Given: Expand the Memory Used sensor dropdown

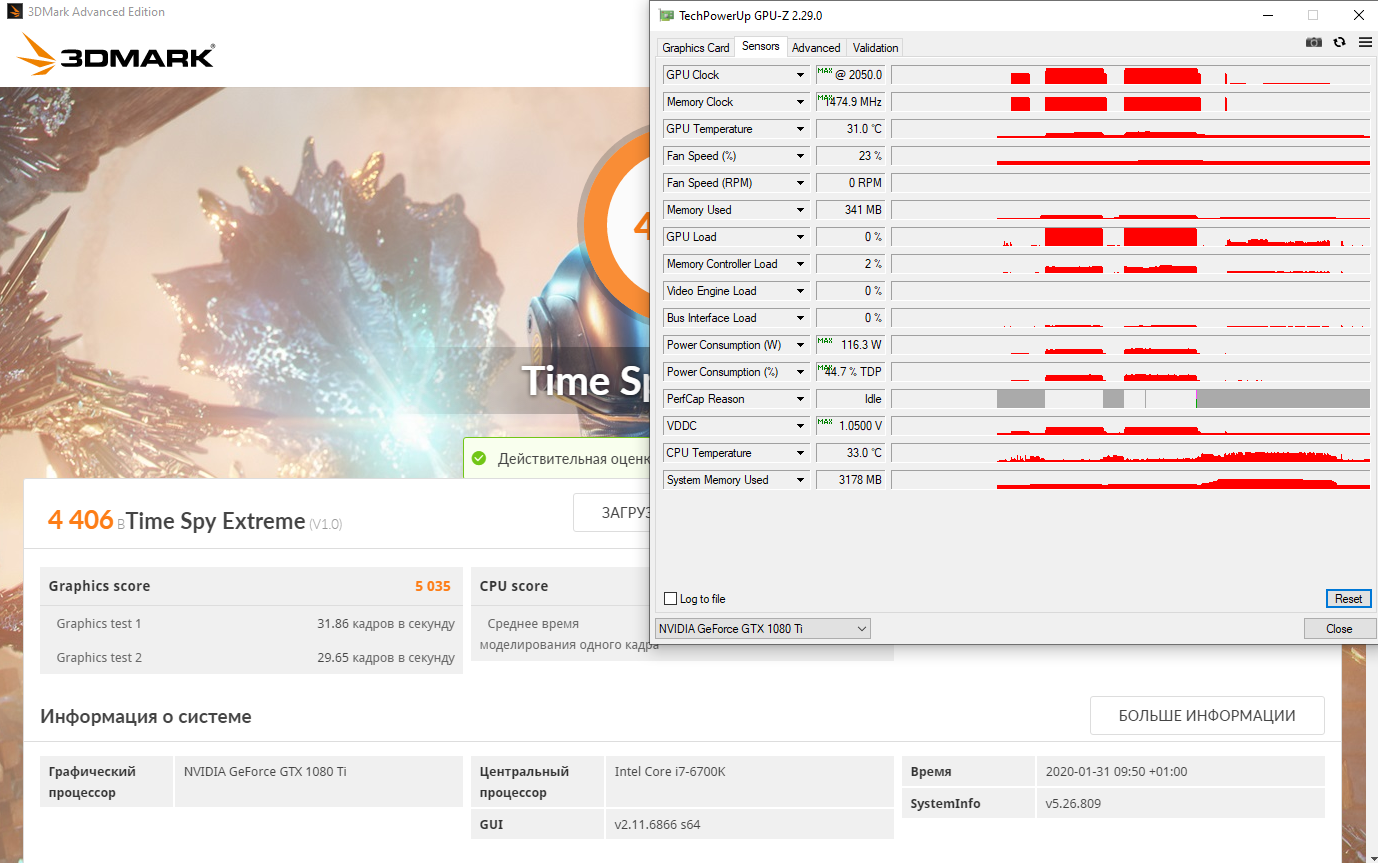Looking at the screenshot, I should 800,210.
